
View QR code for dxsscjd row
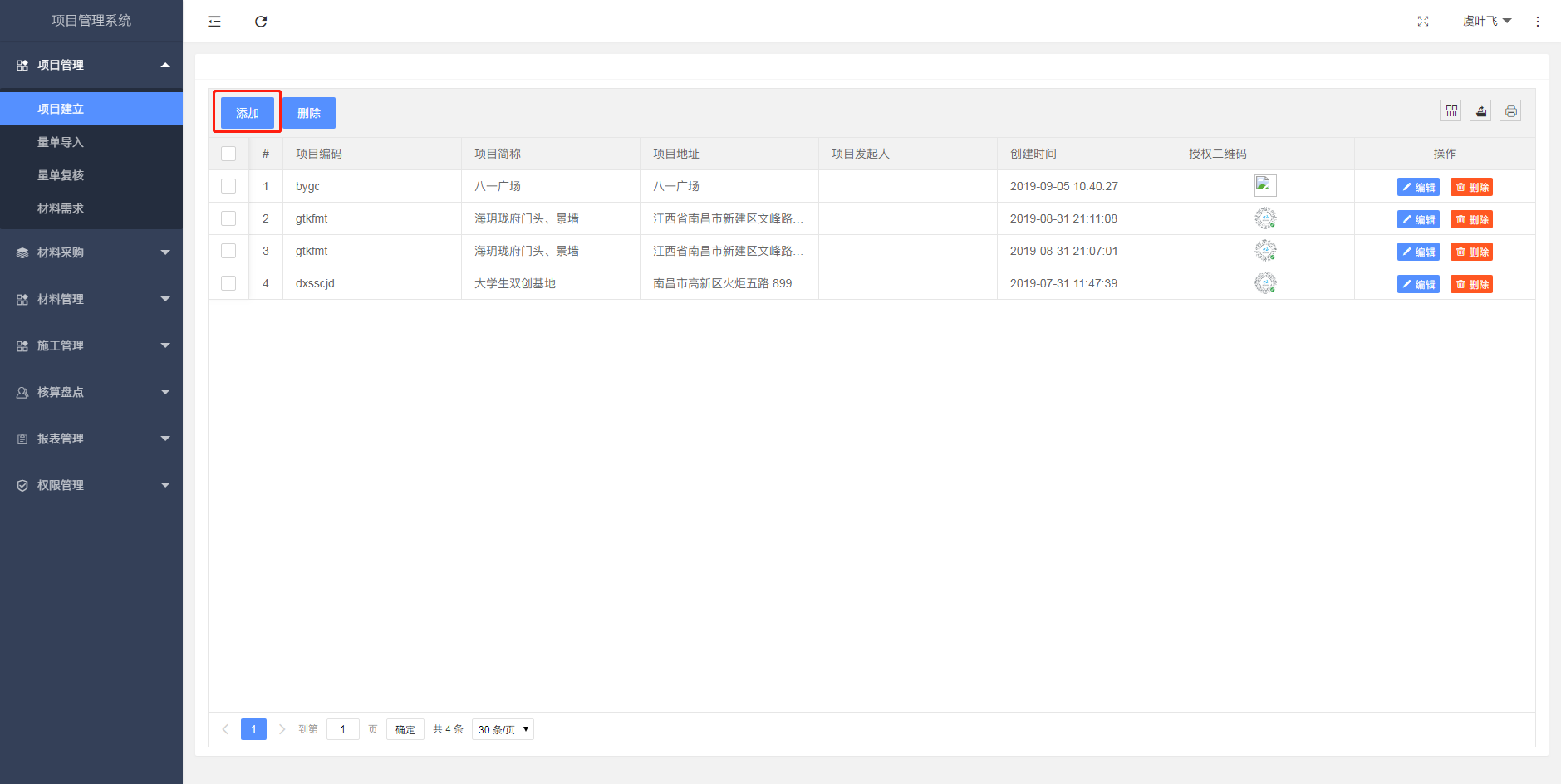[x=1265, y=283]
